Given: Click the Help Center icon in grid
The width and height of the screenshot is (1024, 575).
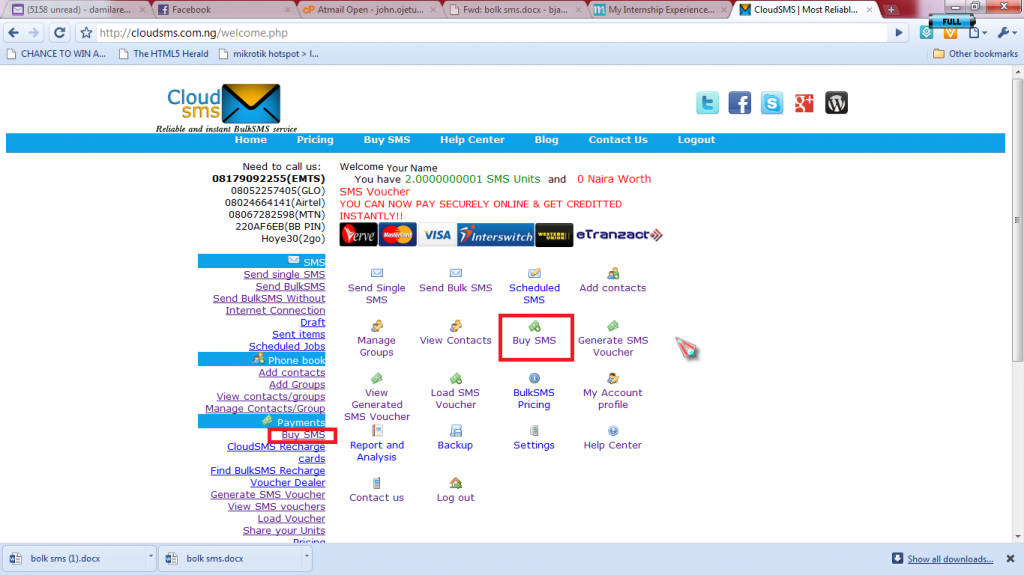Looking at the screenshot, I should tap(613, 430).
